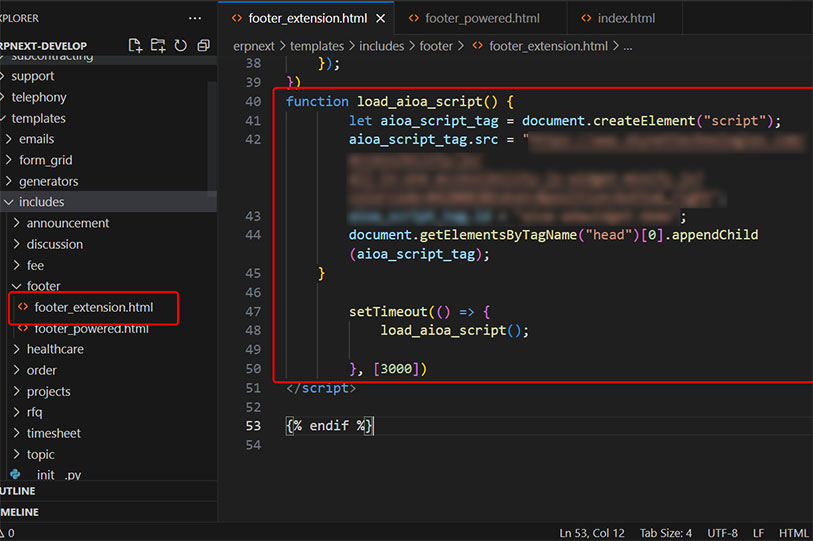The width and height of the screenshot is (813, 541).
Task: Click line number 40 in the gutter
Action: point(253,102)
